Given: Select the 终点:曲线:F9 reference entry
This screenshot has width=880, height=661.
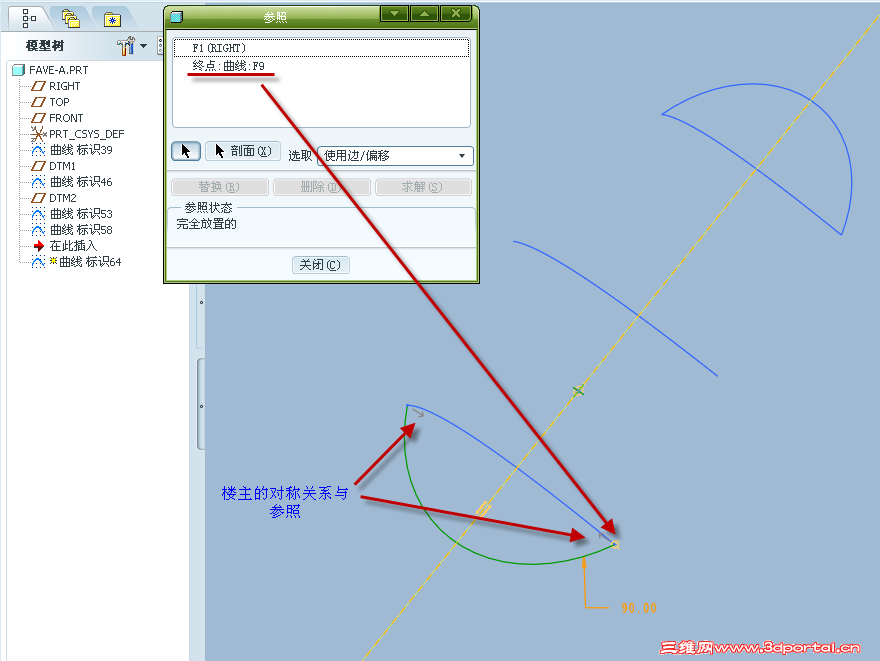Looking at the screenshot, I should [x=228, y=66].
